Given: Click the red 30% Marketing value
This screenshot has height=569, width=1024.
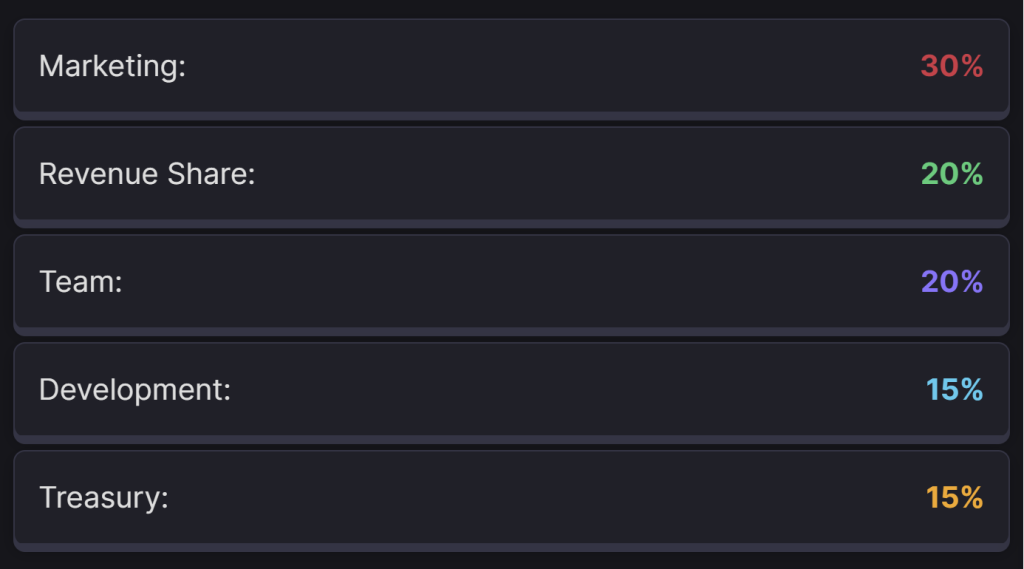Looking at the screenshot, I should point(951,67).
